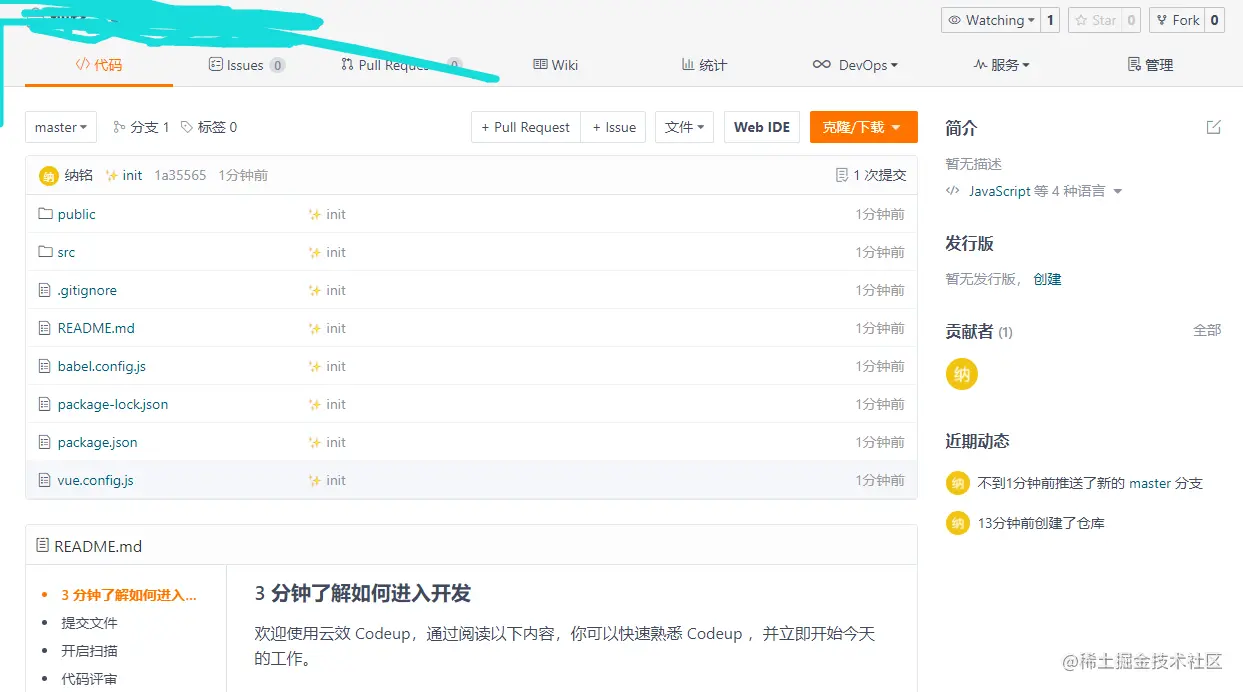1243x692 pixels.
Task: Edit the 简介 description via pencil icon
Action: pos(1213,127)
